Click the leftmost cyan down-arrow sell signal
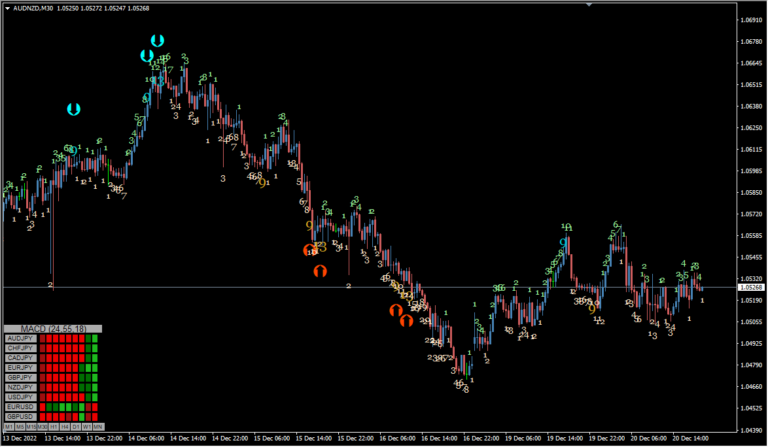The width and height of the screenshot is (768, 447). click(x=73, y=108)
